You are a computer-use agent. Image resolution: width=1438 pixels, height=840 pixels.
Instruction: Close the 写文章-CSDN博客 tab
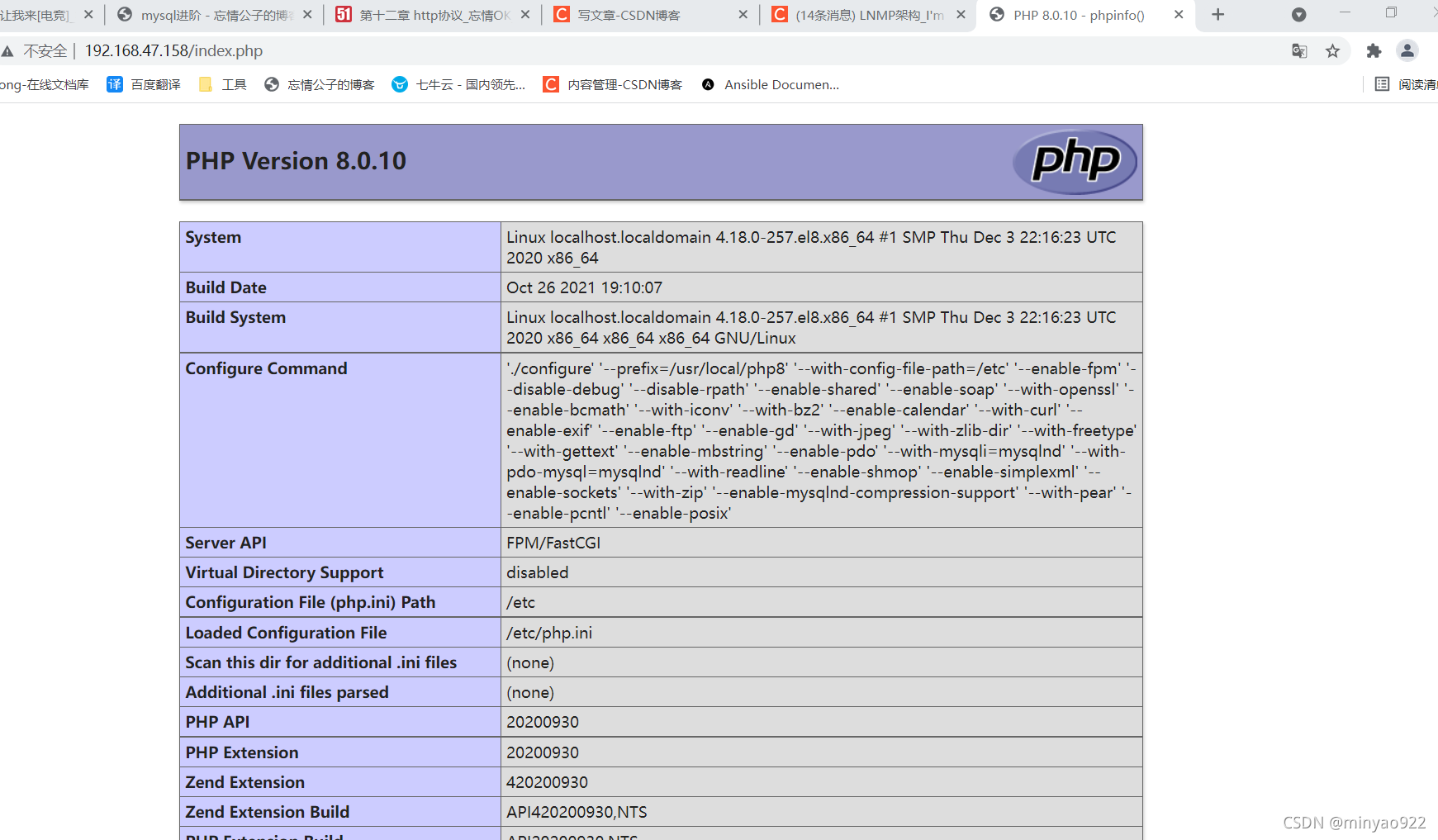tap(743, 15)
